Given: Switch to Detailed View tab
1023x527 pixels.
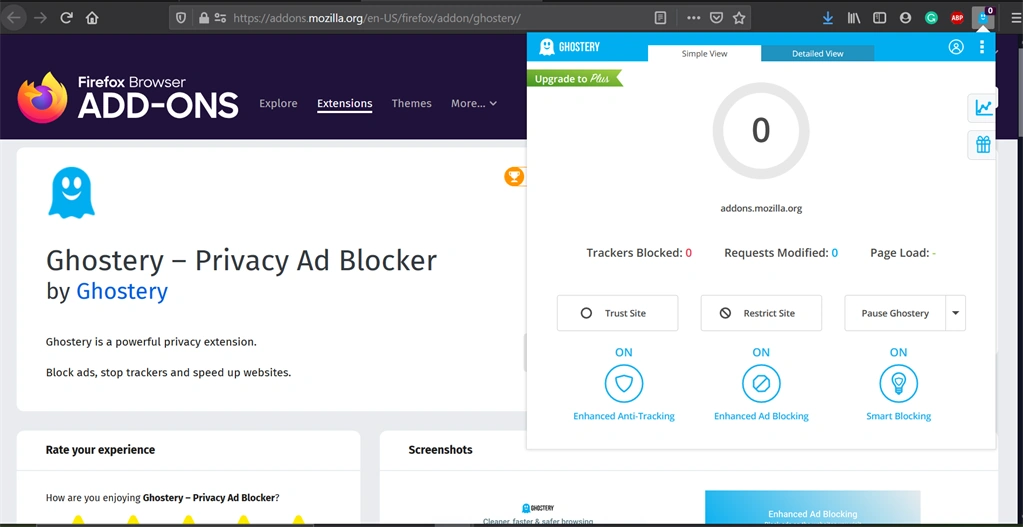Looking at the screenshot, I should [817, 53].
